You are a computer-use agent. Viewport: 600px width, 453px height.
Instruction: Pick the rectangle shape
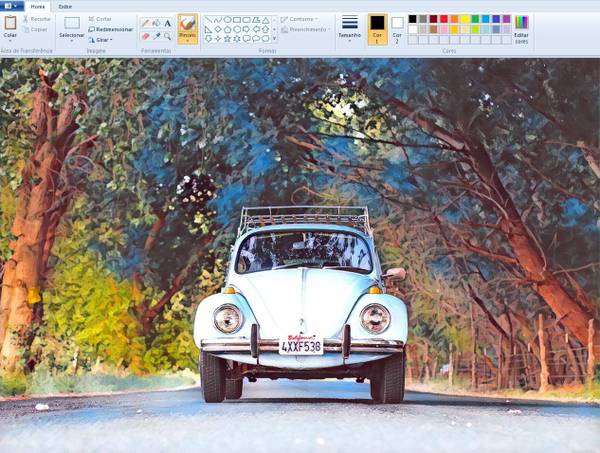point(237,20)
